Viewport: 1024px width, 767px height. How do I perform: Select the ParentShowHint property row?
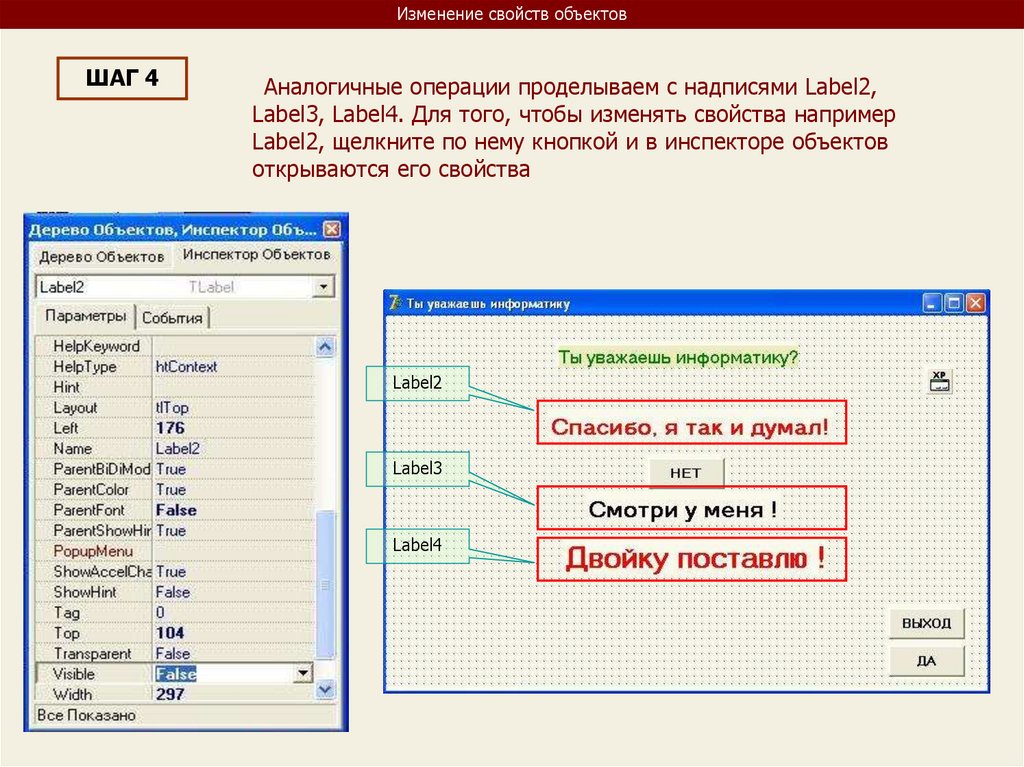[175, 530]
